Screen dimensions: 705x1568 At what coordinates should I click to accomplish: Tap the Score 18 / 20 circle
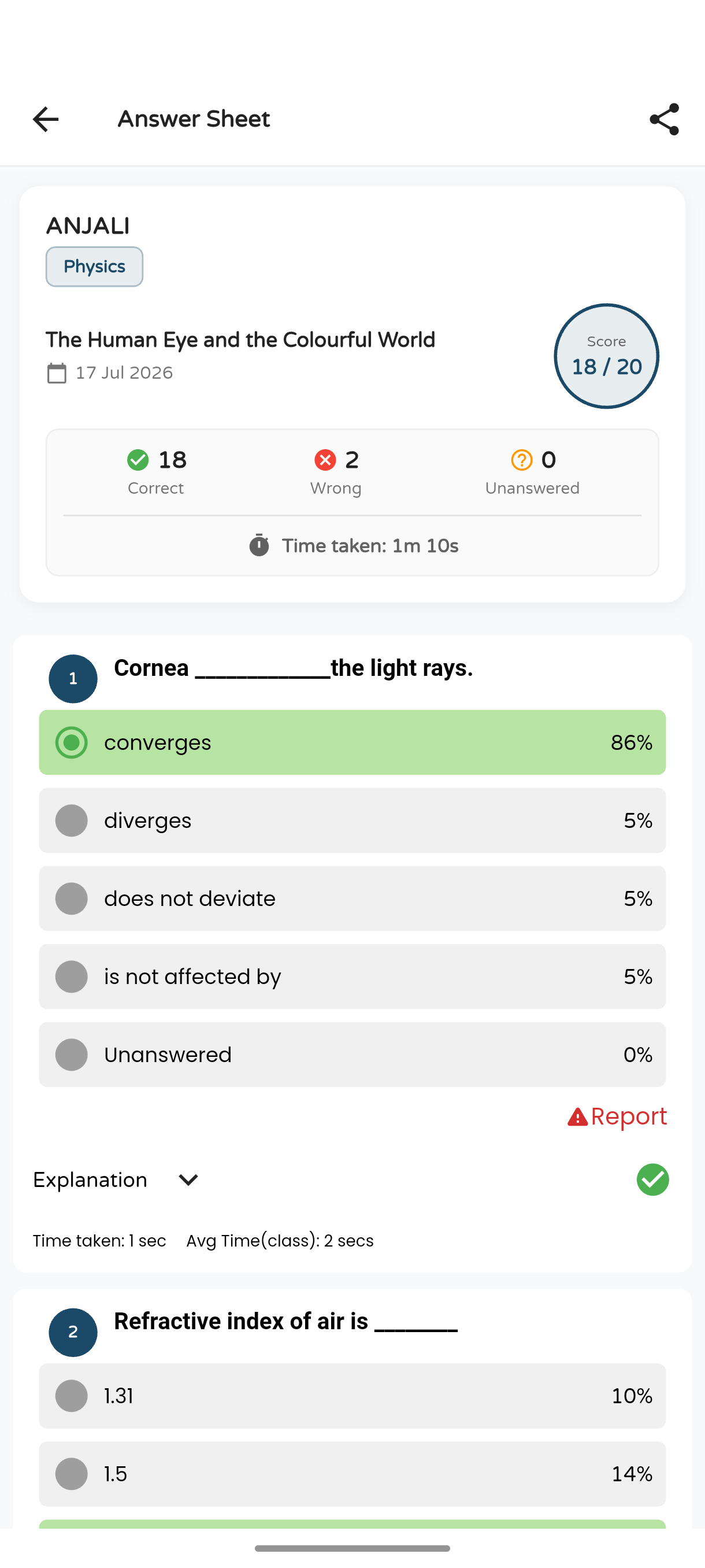pos(606,356)
